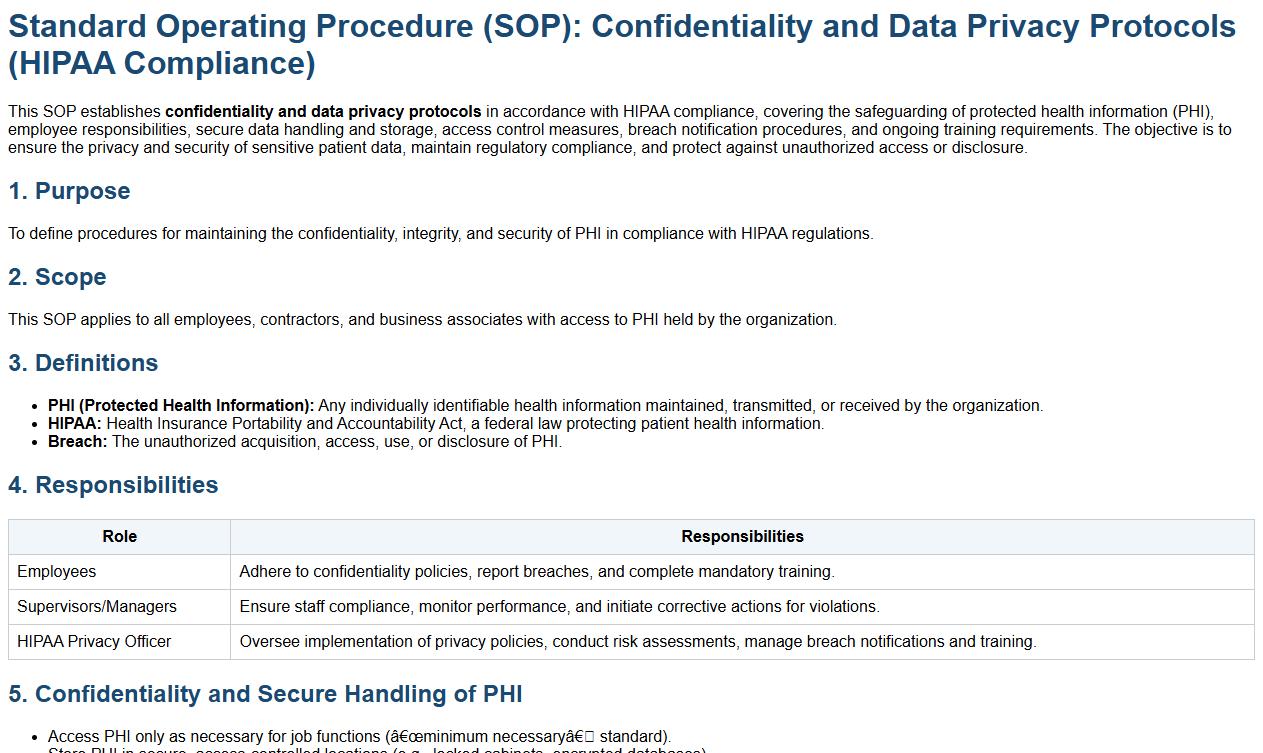Click the bold "HIPAA:" definition term
The width and height of the screenshot is (1263, 753).
[75, 424]
